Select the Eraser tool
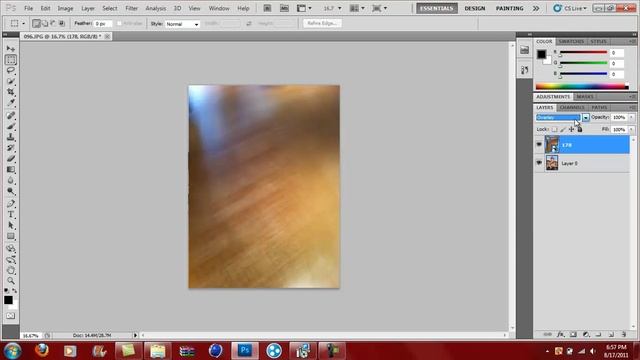This screenshot has height=360, width=640. pos(11,158)
